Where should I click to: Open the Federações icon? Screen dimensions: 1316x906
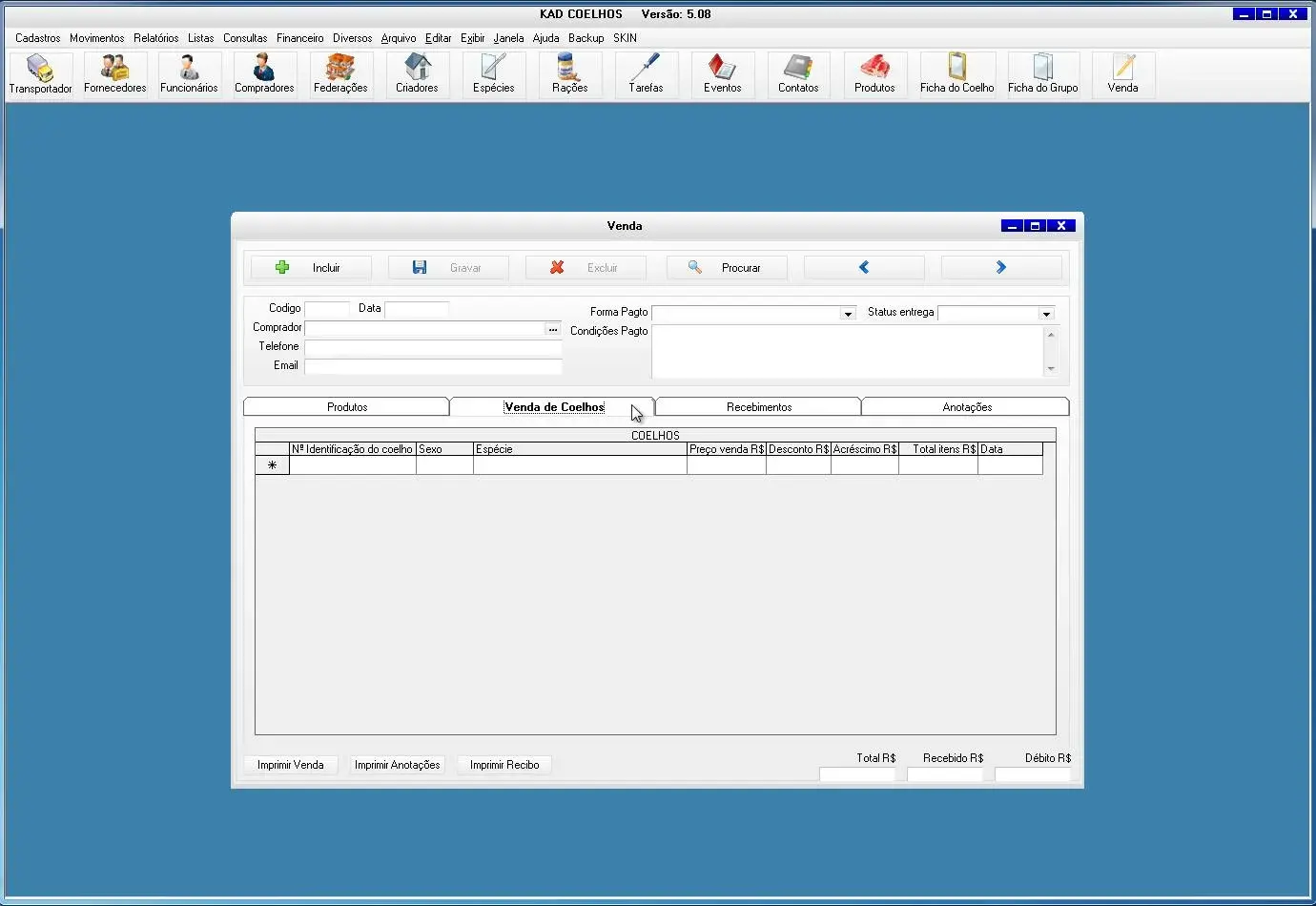(340, 74)
